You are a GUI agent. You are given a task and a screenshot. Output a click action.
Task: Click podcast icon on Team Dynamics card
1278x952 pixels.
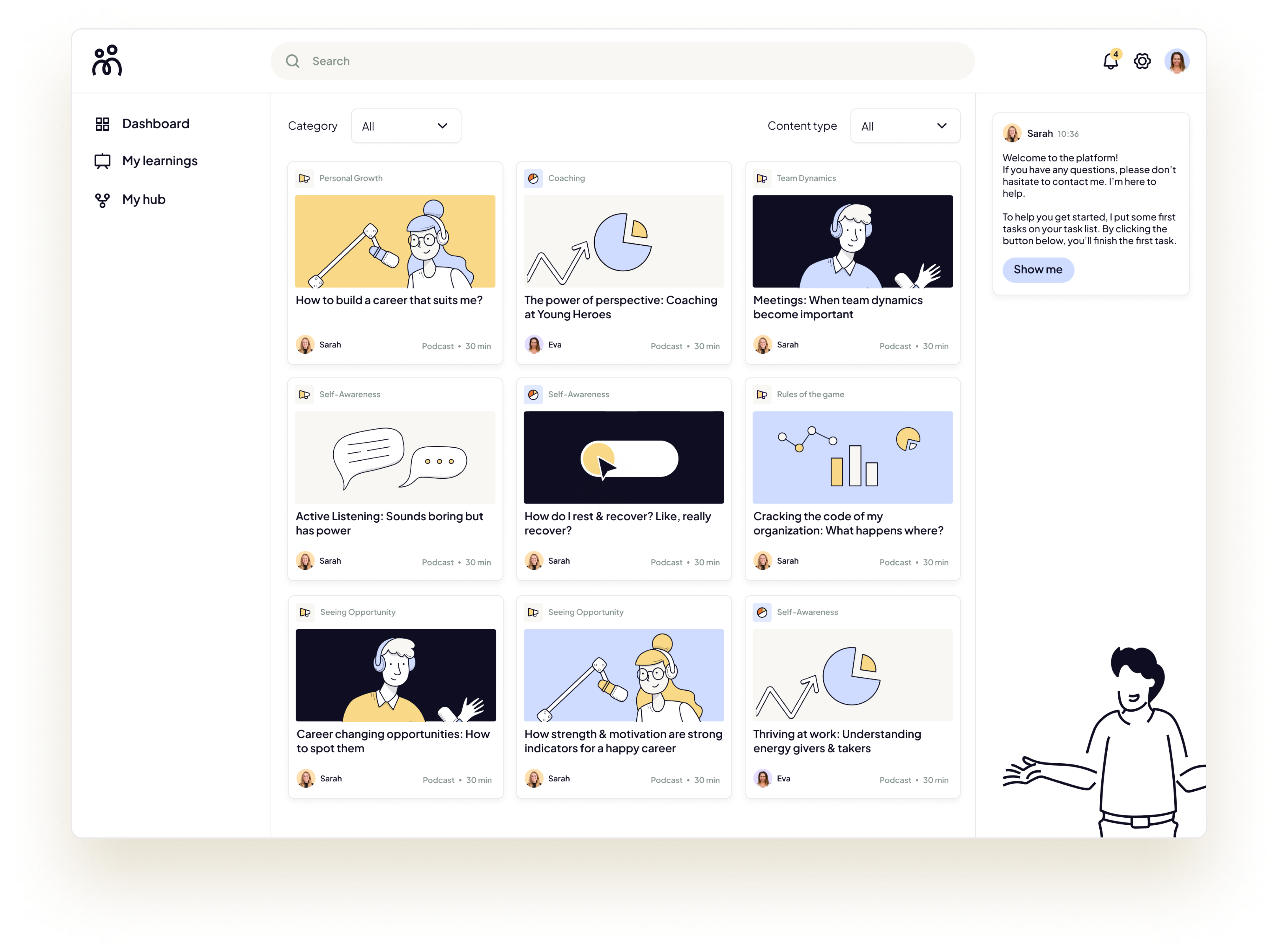pos(762,179)
